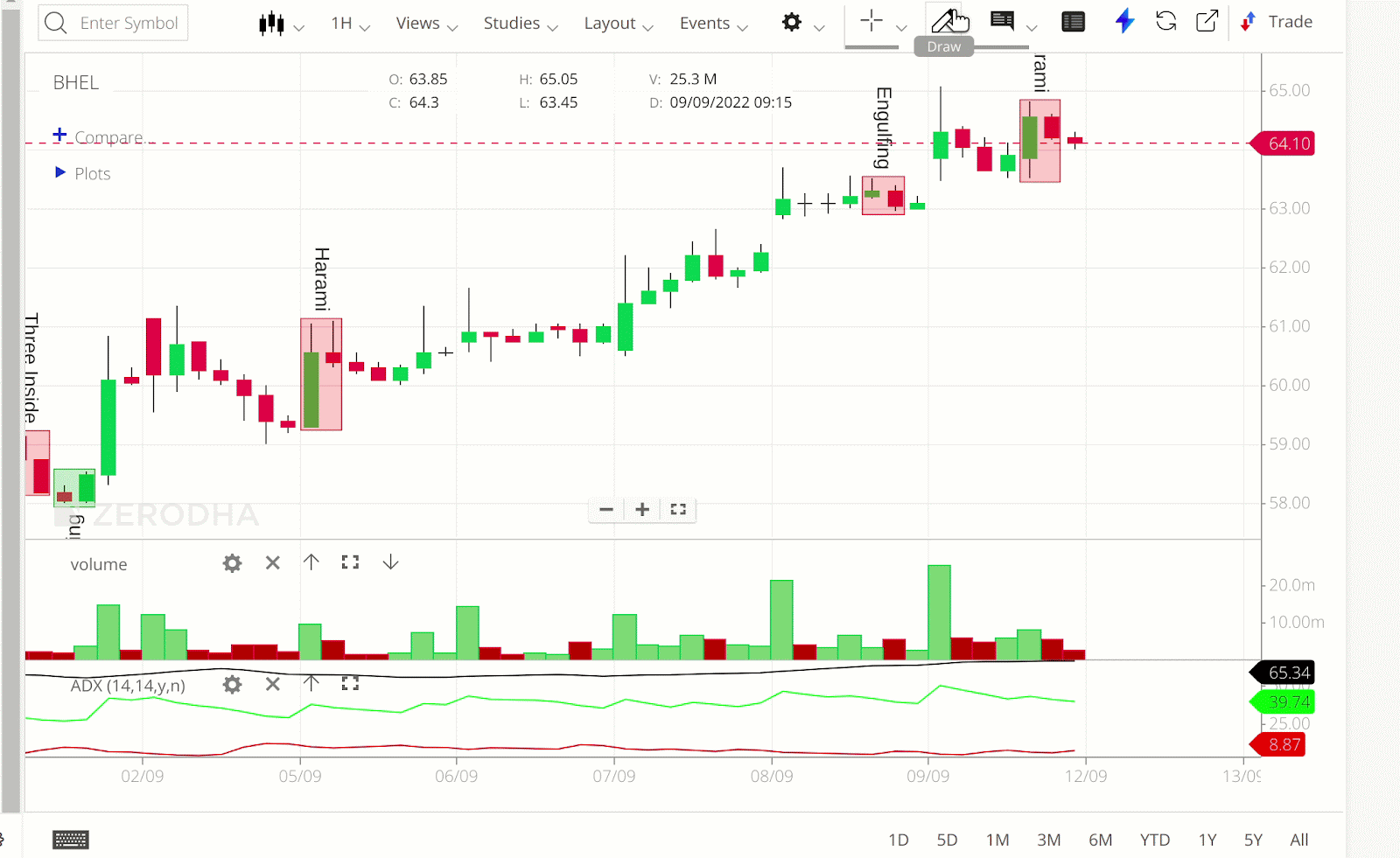Zoom out chart with the minus button
The image size is (1400, 858).
606,509
